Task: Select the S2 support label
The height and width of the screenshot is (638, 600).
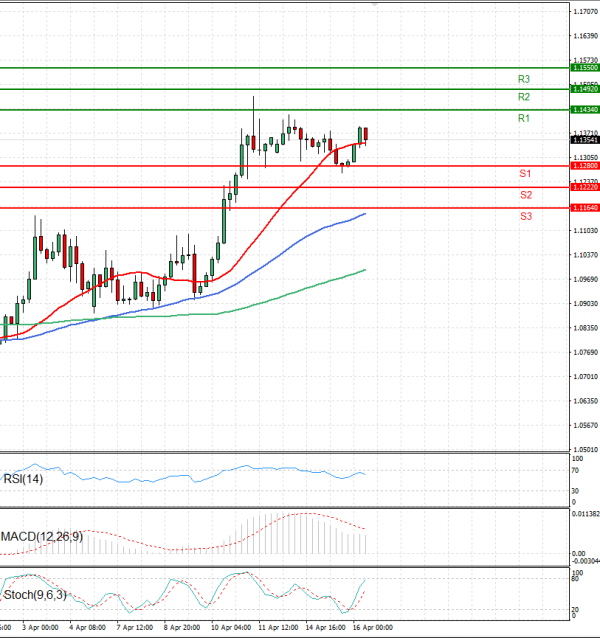Action: (x=525, y=195)
